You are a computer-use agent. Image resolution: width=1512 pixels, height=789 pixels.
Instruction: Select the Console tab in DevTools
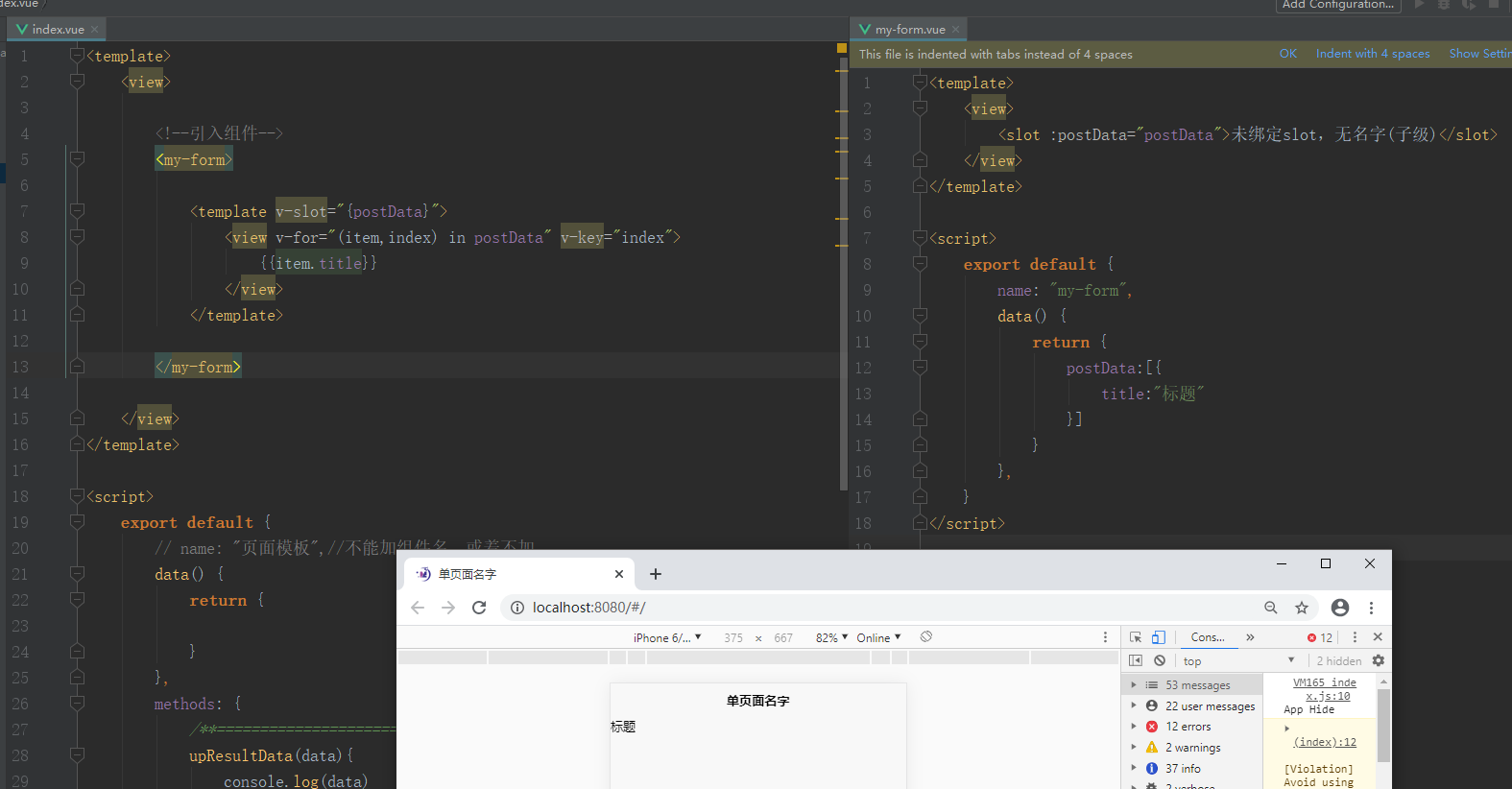click(x=1208, y=637)
